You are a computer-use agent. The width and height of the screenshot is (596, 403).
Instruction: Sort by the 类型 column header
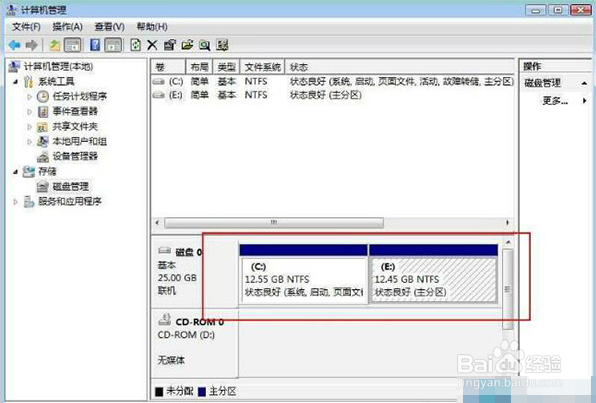coord(226,67)
